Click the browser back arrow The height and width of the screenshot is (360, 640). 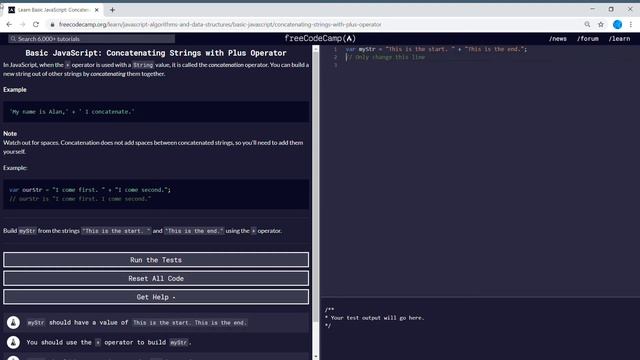(x=9, y=24)
